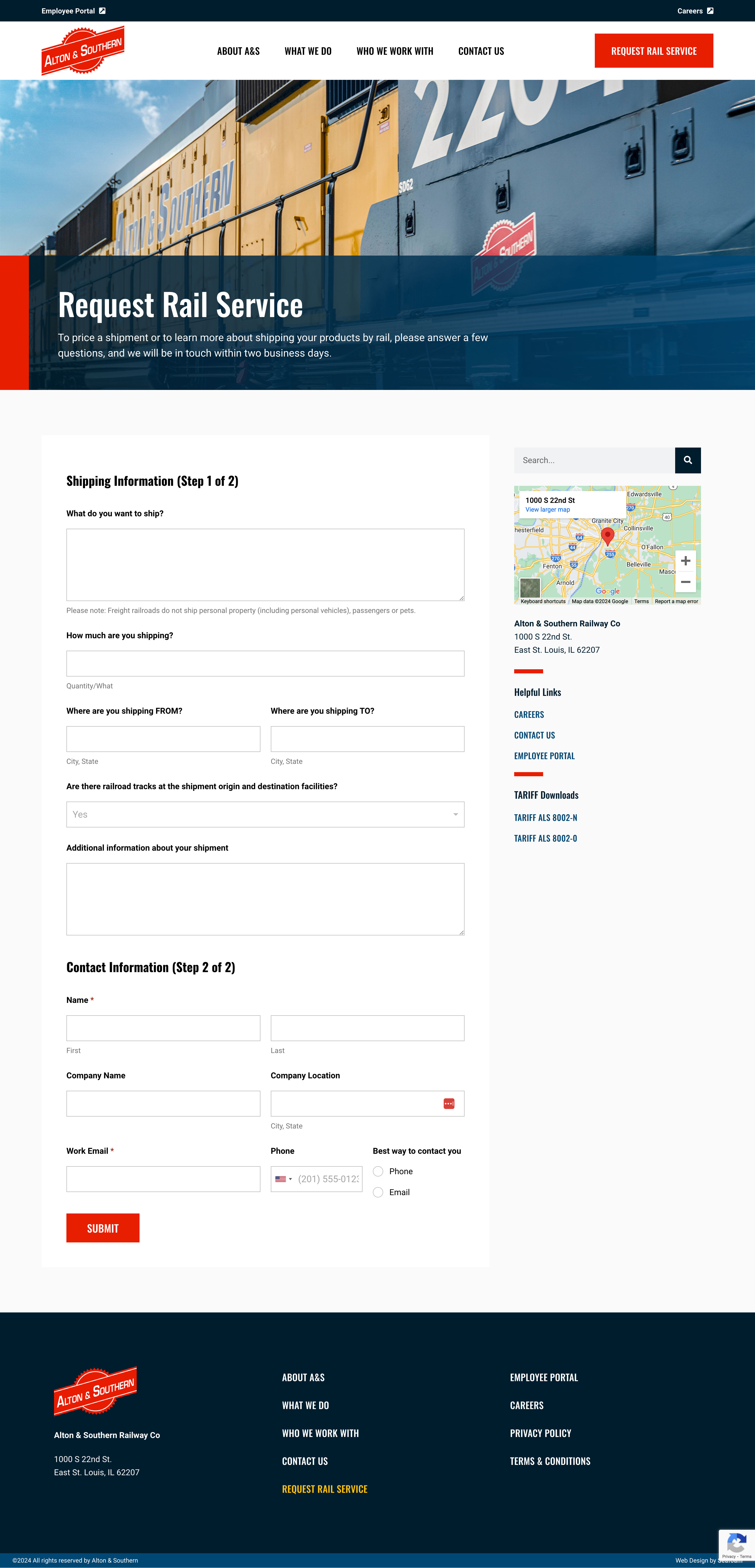This screenshot has width=755, height=1568.
Task: Open the Careers link in the top bar
Action: point(690,11)
